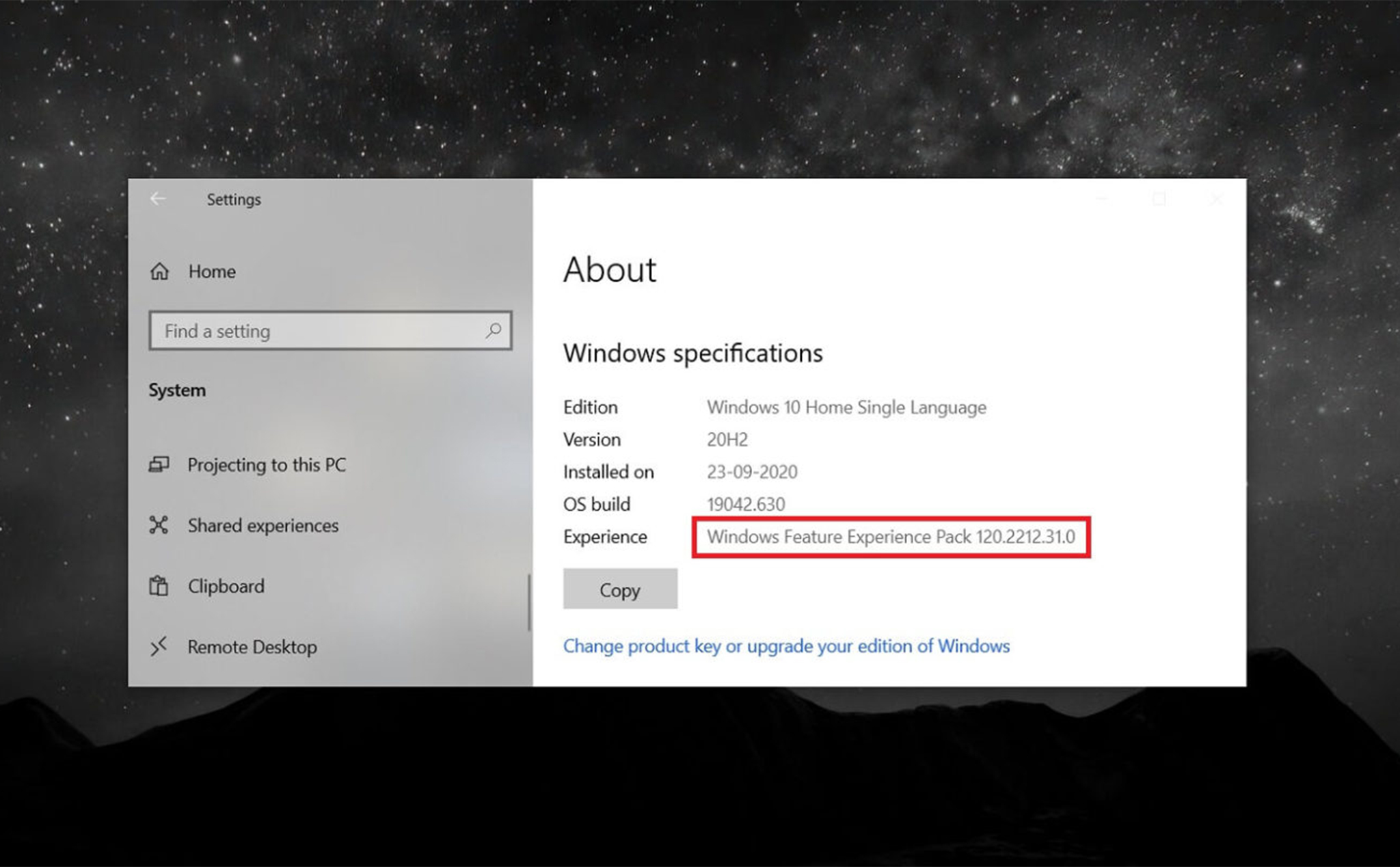The image size is (1400, 867).
Task: Click the Projecting to this PC icon
Action: click(x=162, y=463)
